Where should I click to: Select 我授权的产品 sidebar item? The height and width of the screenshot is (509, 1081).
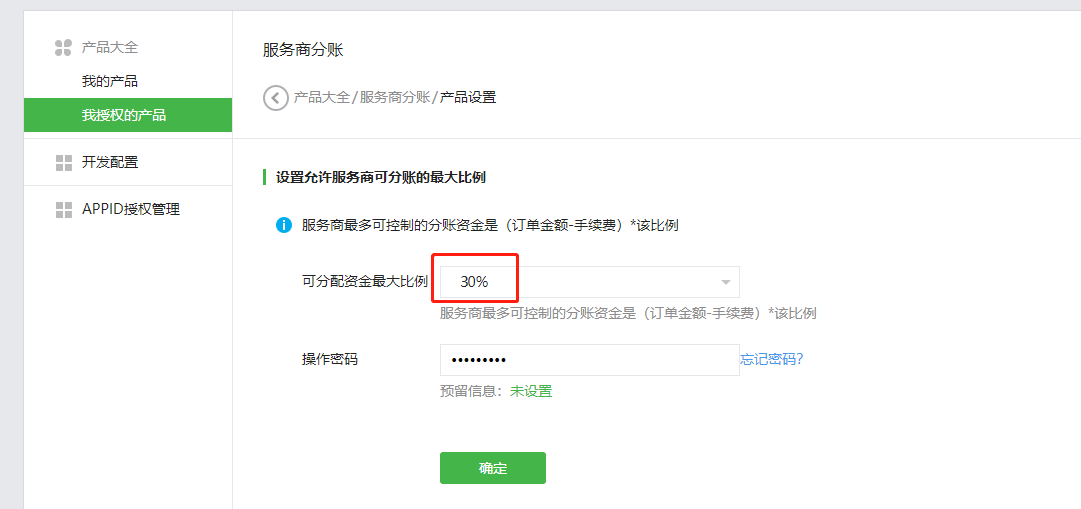point(128,115)
